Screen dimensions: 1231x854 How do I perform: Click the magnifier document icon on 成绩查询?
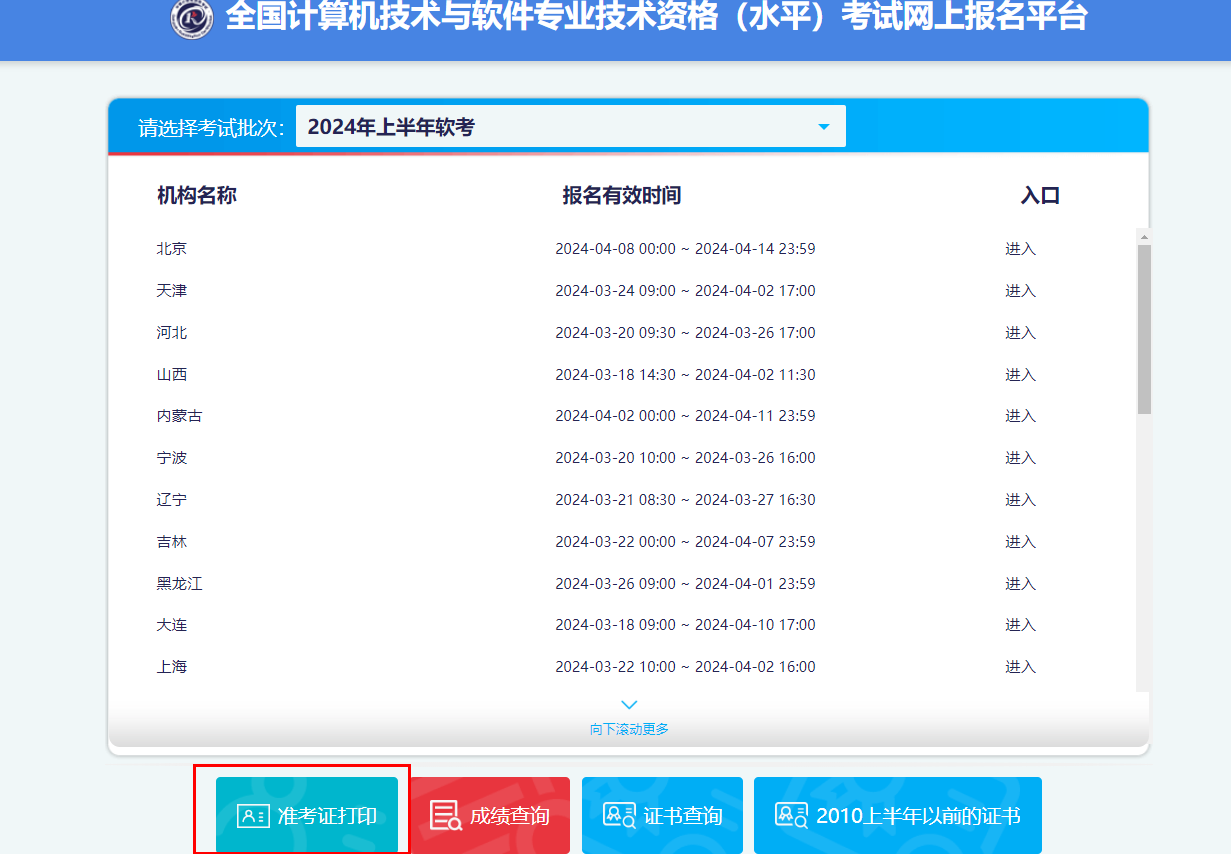pos(446,816)
